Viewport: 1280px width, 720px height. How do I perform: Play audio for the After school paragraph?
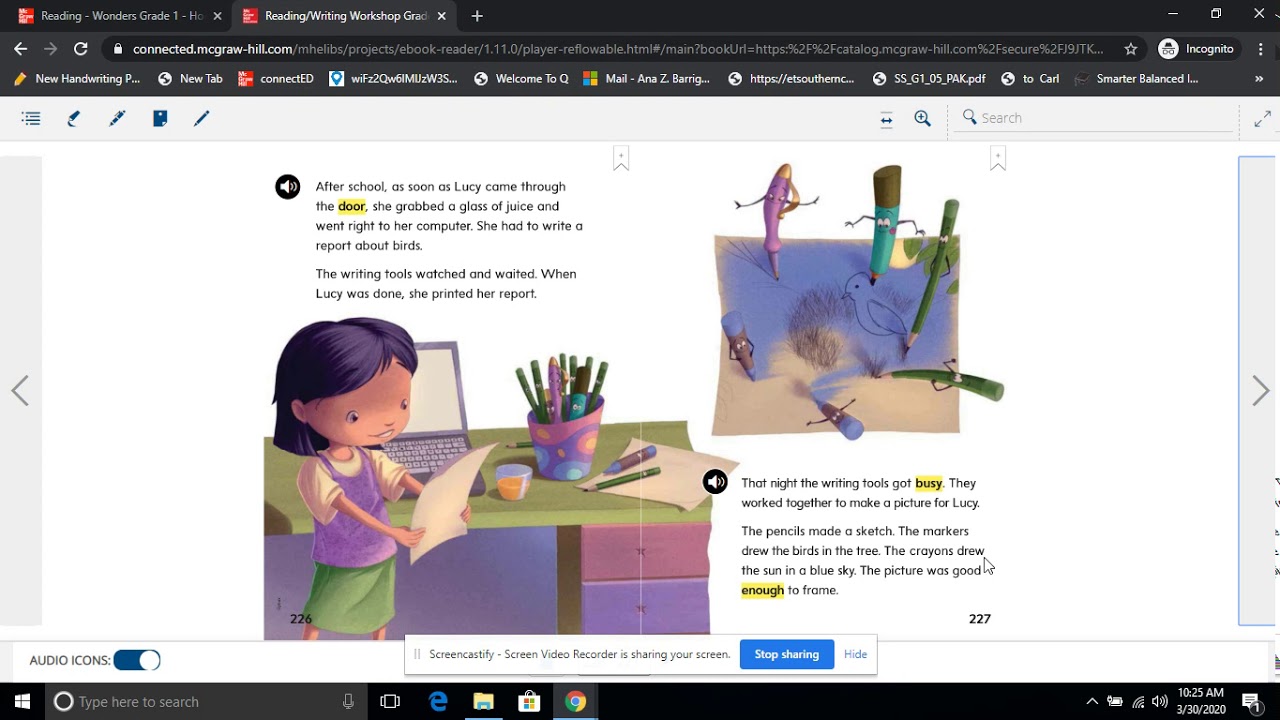click(288, 187)
